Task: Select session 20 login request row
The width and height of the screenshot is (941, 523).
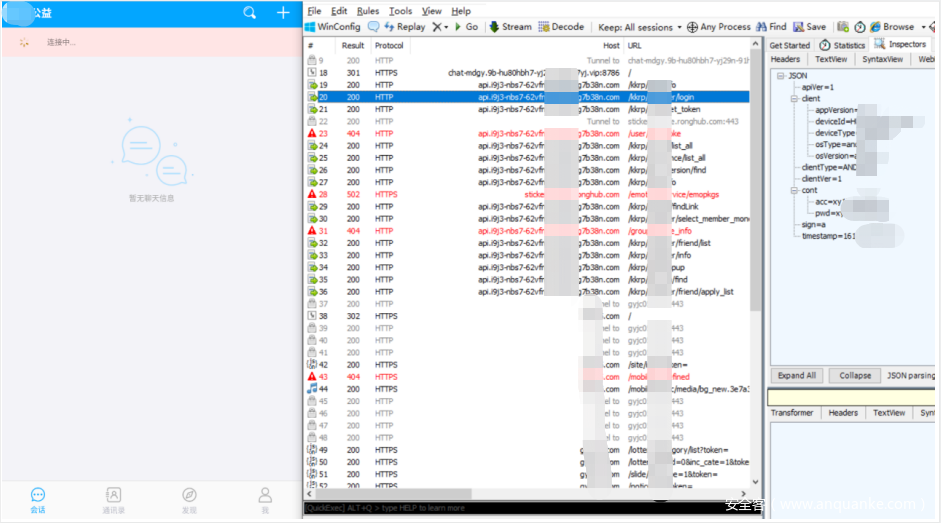Action: [x=530, y=97]
